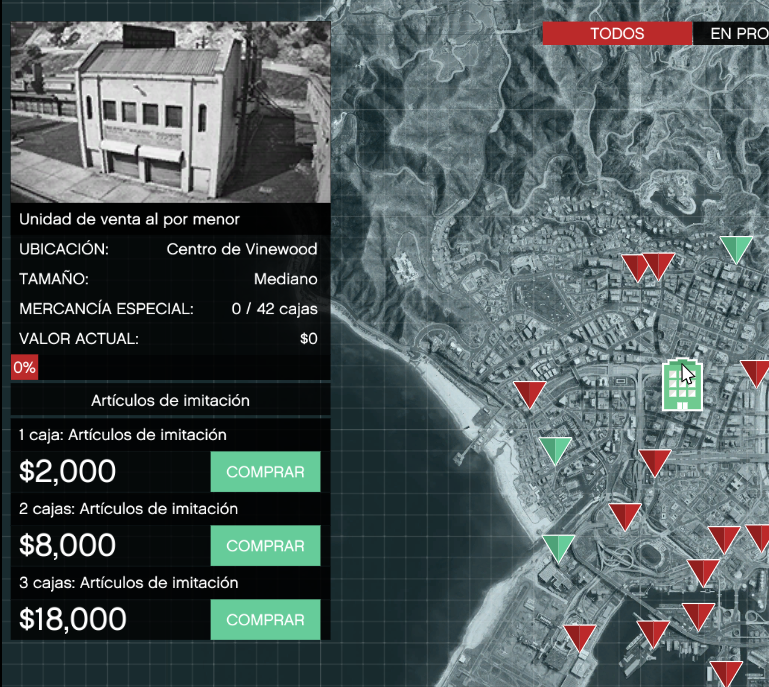Select the bottom-most red marker on the map

pos(726,674)
